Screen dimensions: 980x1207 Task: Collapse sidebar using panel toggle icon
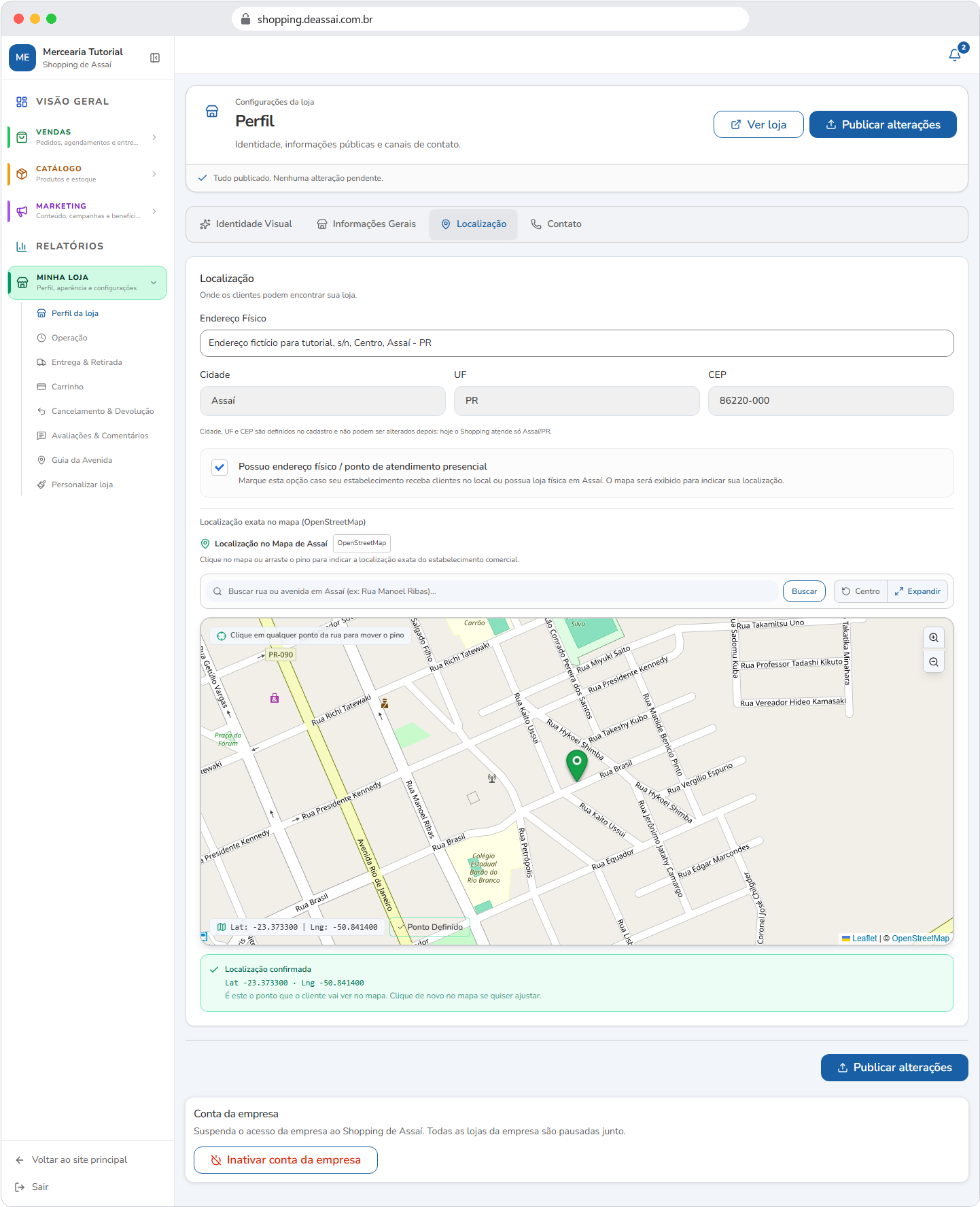pos(155,58)
